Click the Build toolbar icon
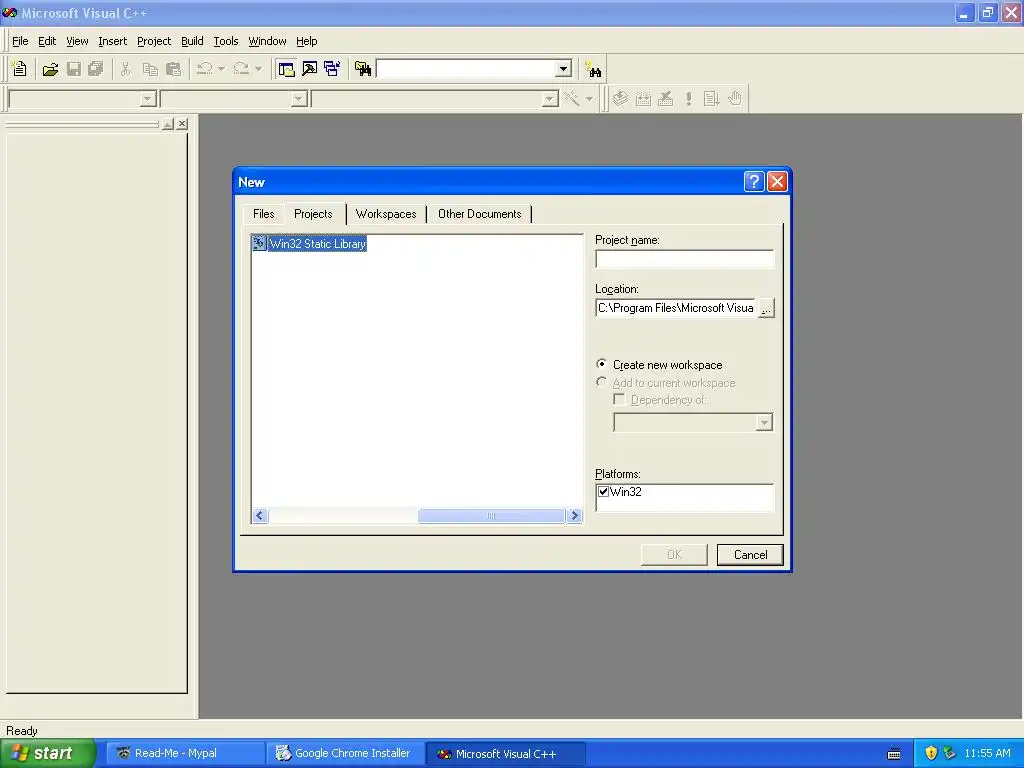Screen dimensions: 1024x768 tap(643, 99)
